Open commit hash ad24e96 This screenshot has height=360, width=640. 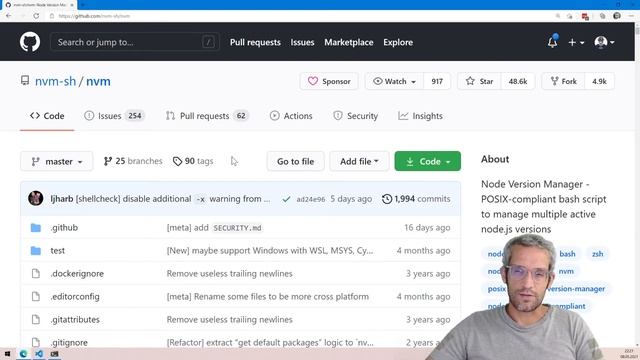(x=311, y=199)
